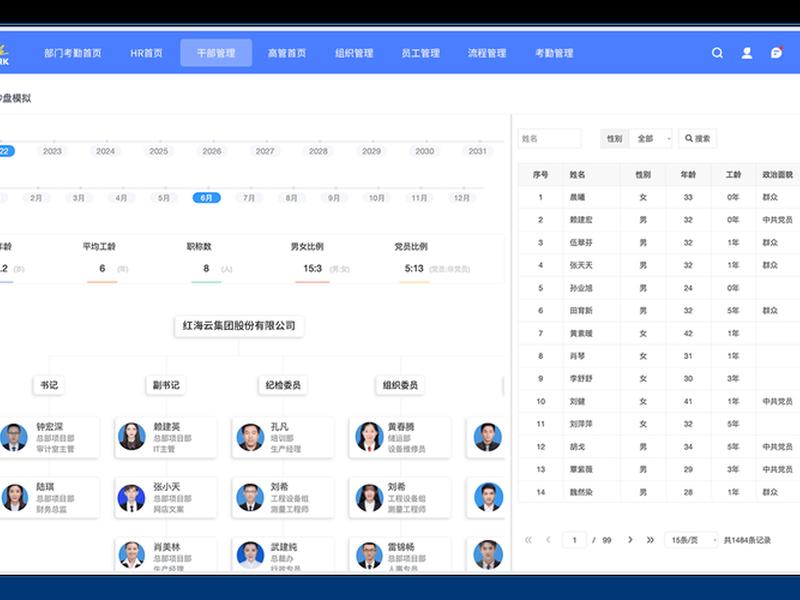Image resolution: width=800 pixels, height=600 pixels.
Task: Click the page number input box
Action: (x=574, y=540)
